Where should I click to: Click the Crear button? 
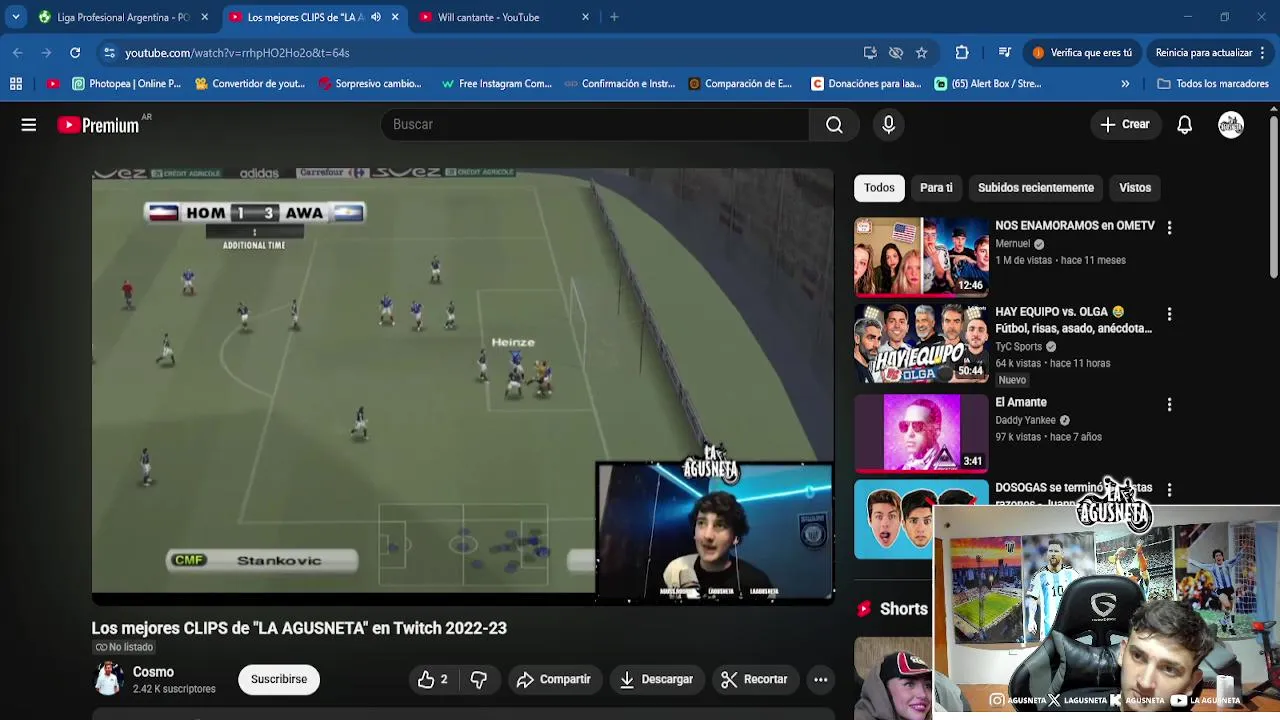tap(1125, 125)
